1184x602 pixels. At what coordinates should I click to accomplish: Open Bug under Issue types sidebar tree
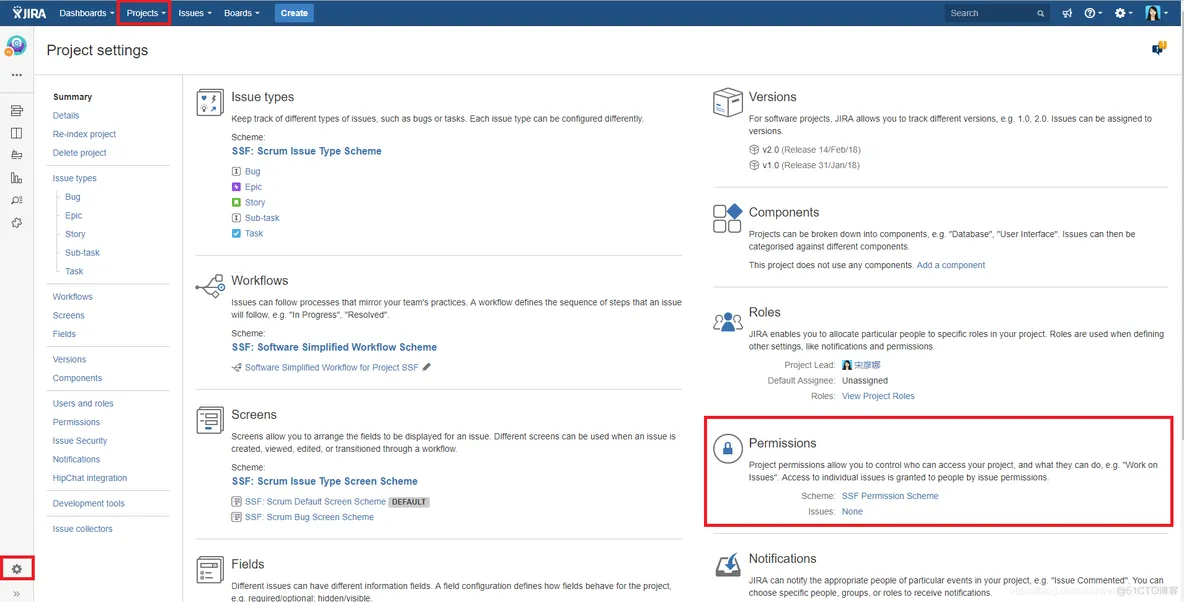coord(72,196)
